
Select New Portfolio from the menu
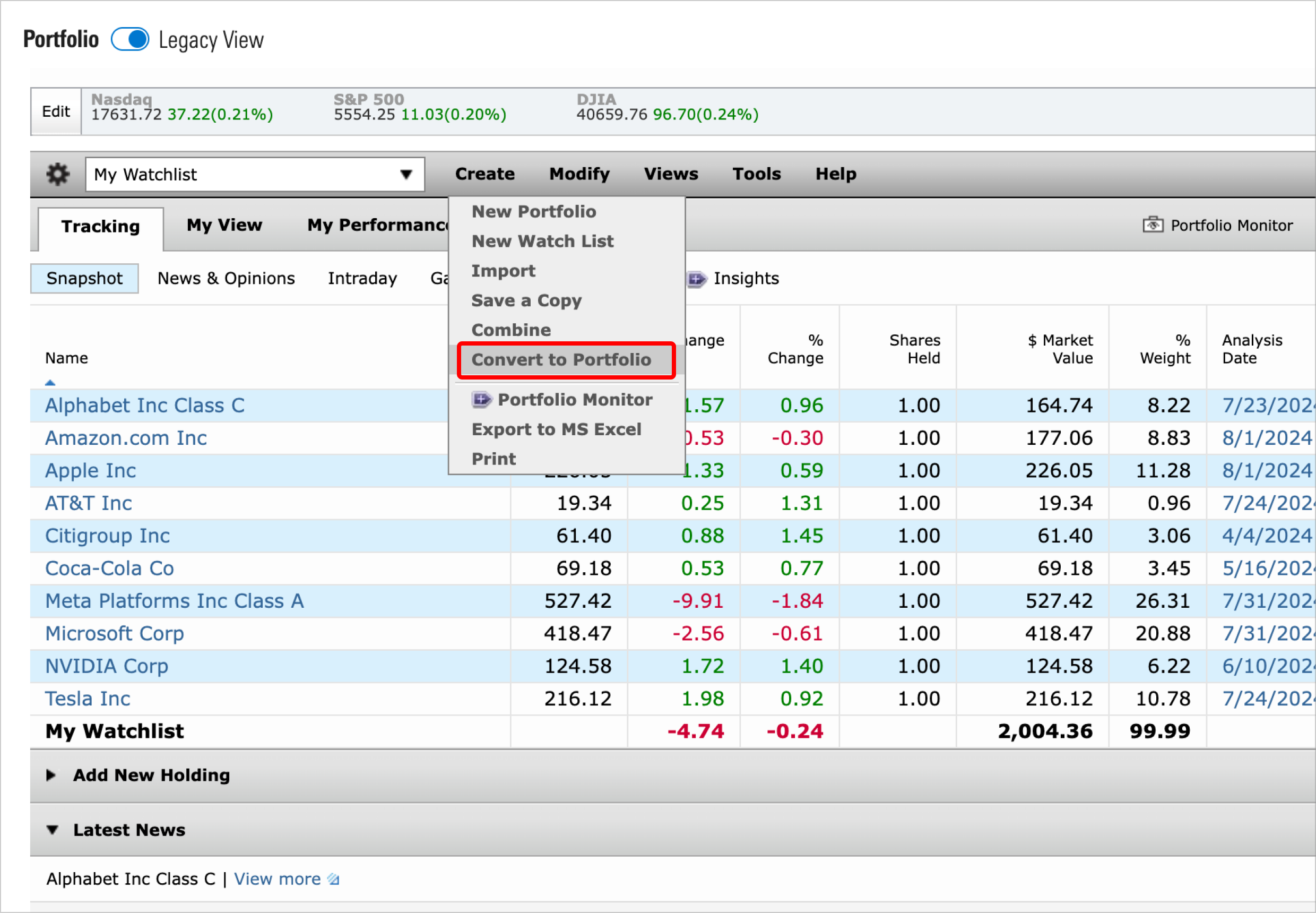(x=534, y=212)
